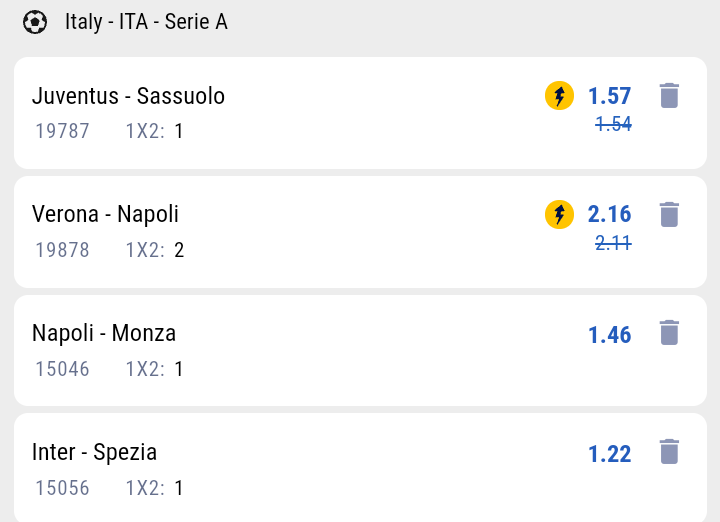The image size is (720, 522).
Task: Delete the Juventus - Sassuolo bet
Action: tap(669, 95)
